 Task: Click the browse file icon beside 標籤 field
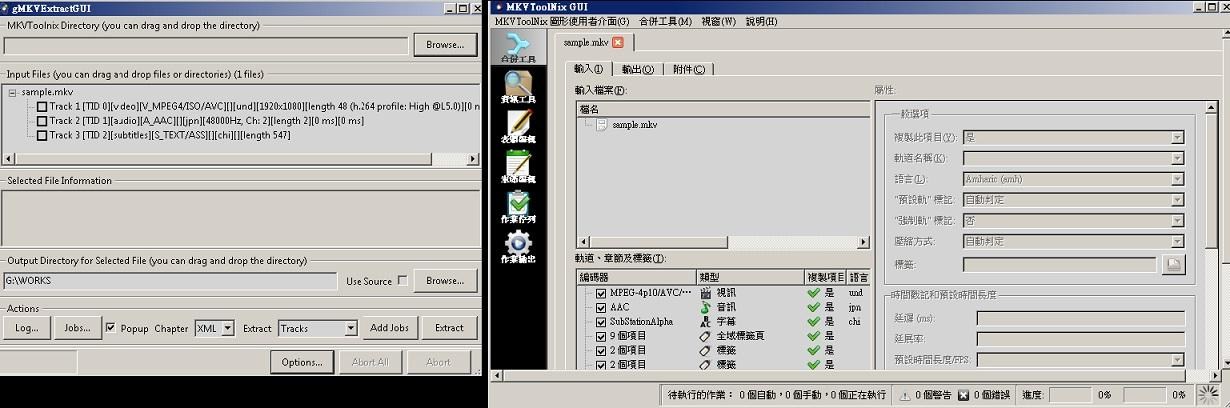pyautogui.click(x=1173, y=265)
